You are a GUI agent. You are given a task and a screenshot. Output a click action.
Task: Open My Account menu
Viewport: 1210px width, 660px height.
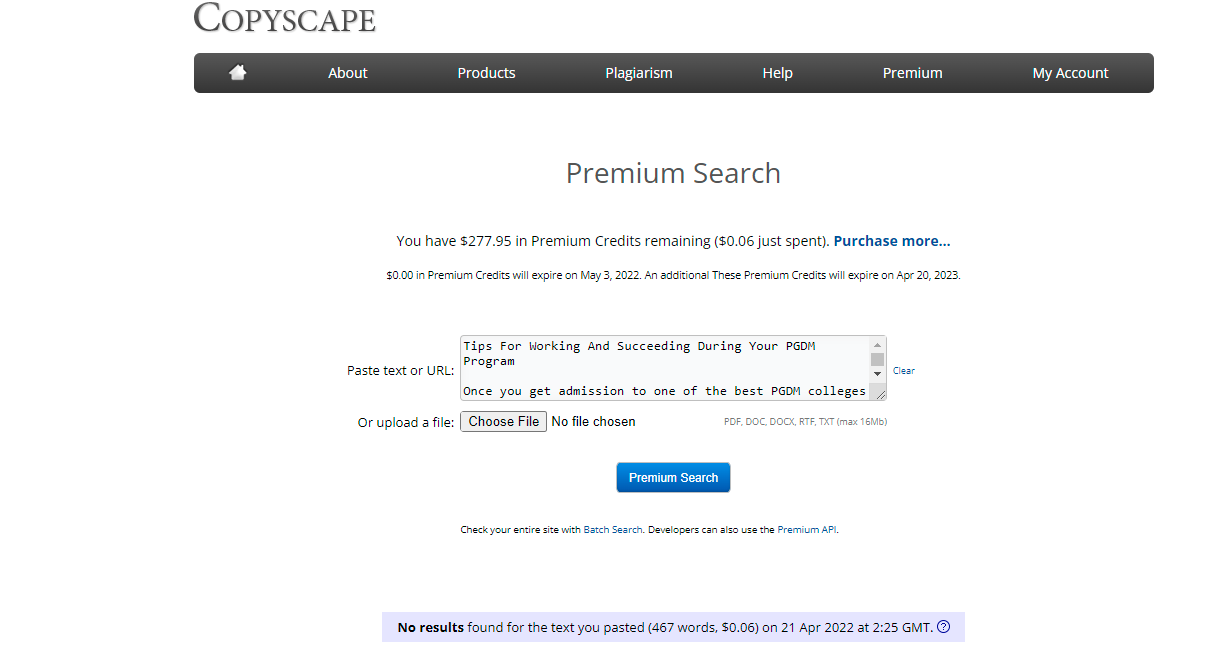(1070, 73)
